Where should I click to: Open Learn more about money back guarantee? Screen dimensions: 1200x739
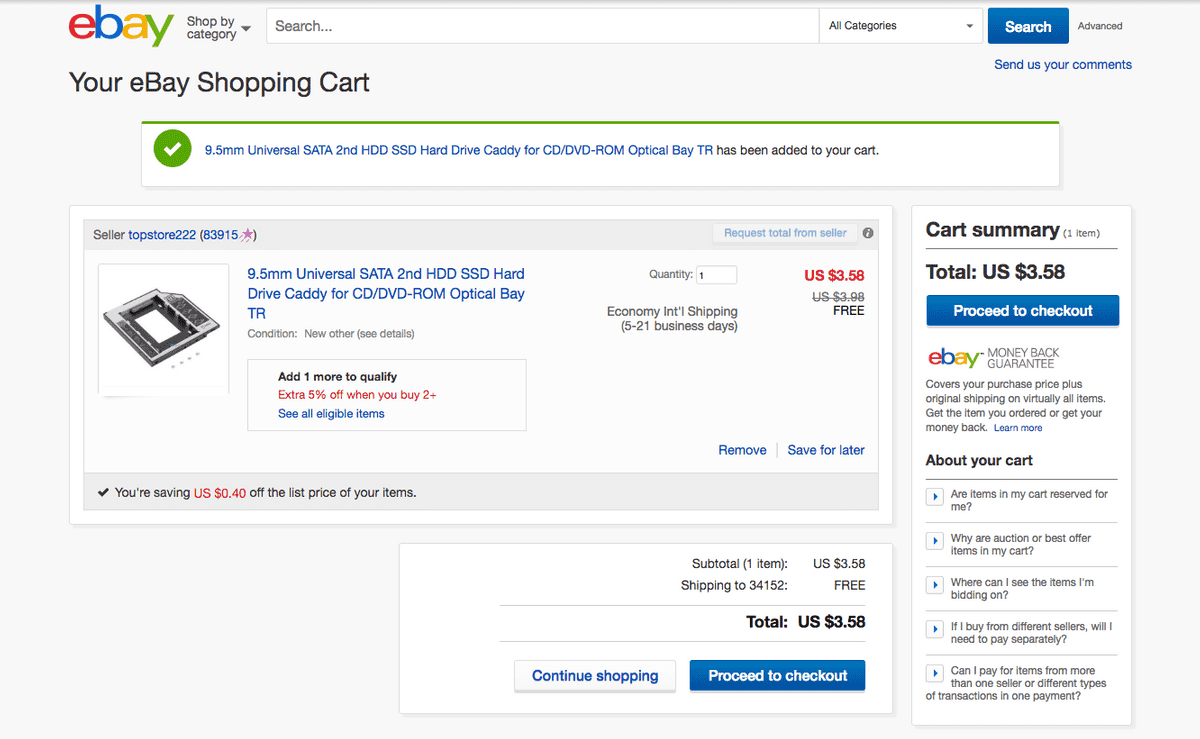(1018, 428)
